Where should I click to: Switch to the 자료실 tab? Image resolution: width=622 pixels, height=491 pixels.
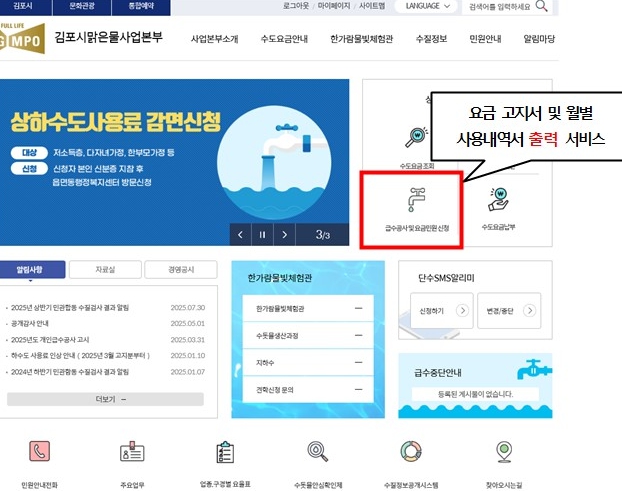coord(105,270)
